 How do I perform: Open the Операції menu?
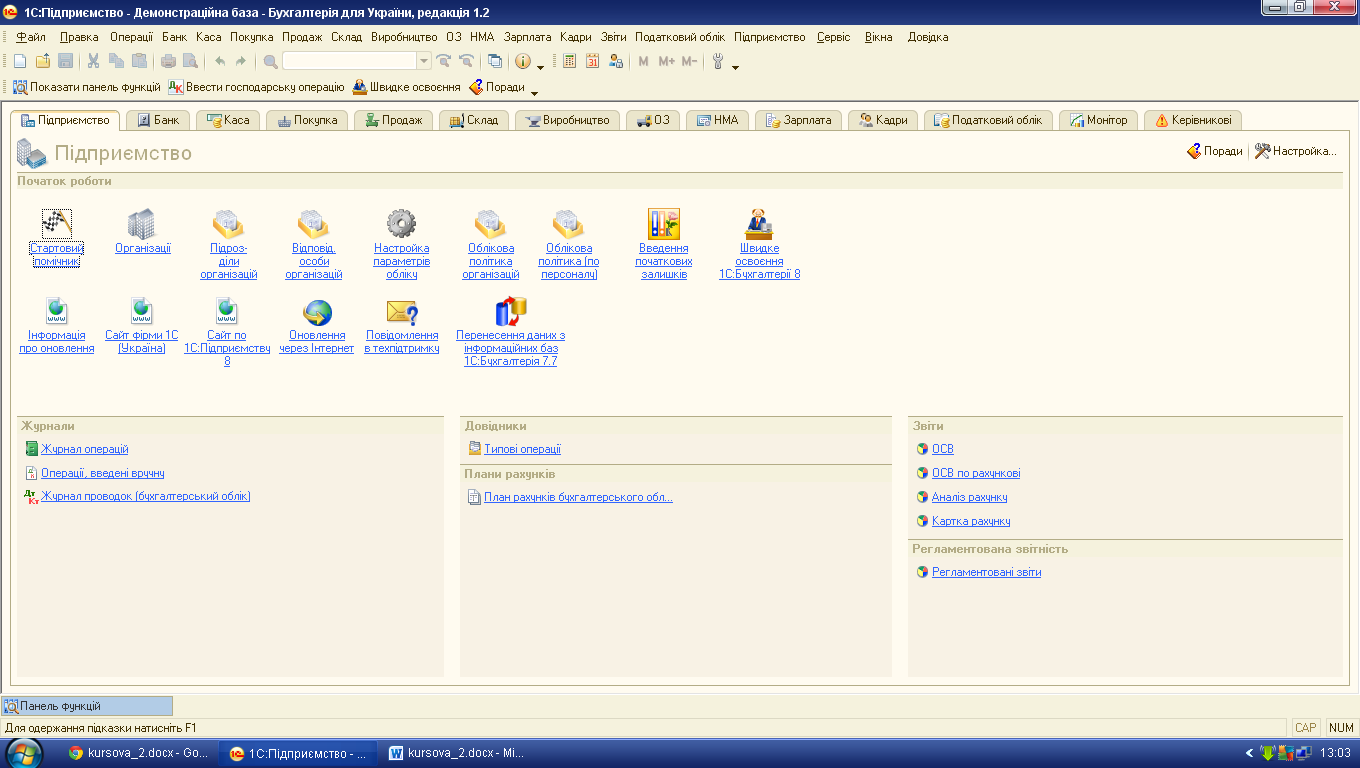pos(131,37)
